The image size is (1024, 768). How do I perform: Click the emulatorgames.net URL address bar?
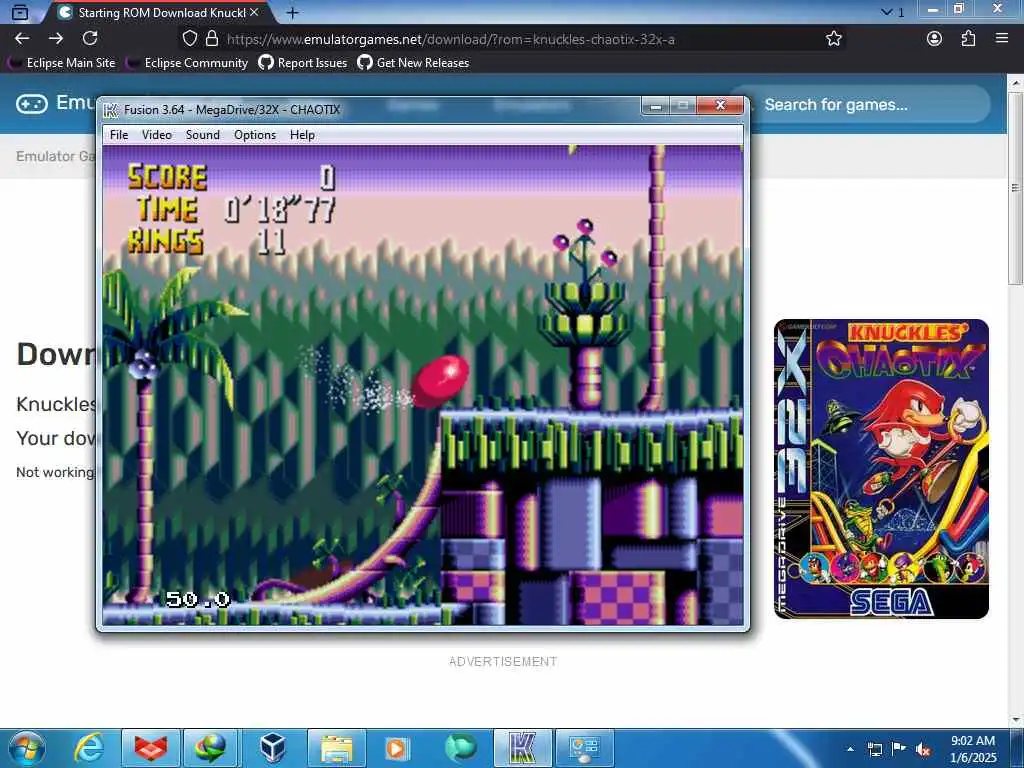451,39
